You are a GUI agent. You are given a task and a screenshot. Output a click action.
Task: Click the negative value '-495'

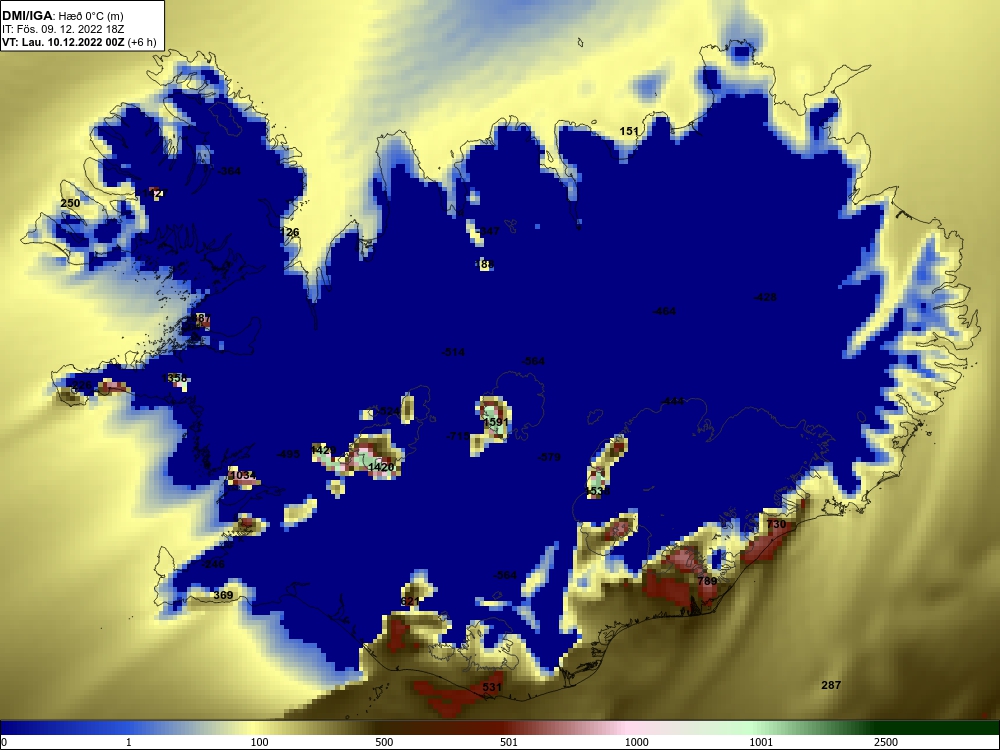288,454
